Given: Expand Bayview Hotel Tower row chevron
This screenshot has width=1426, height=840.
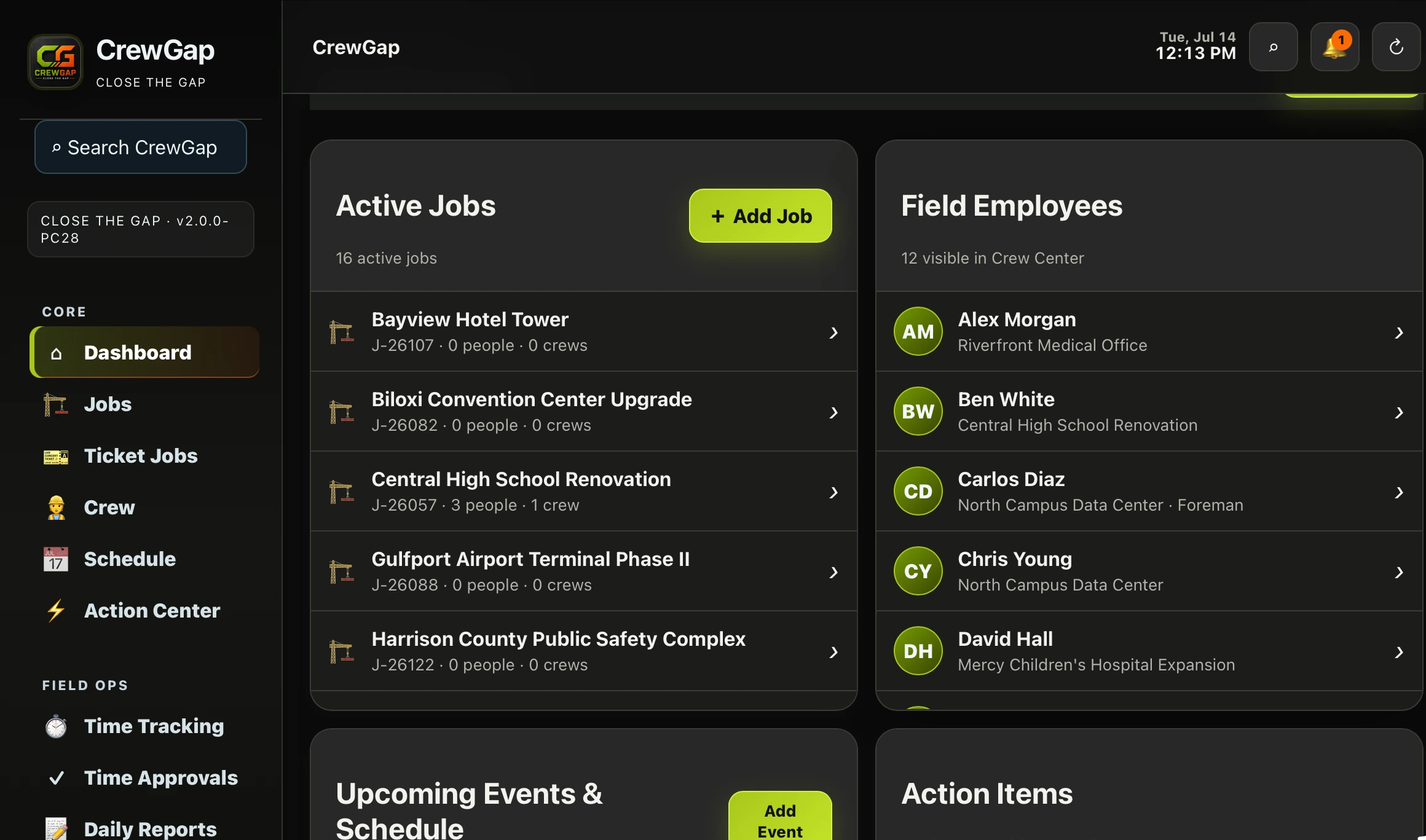Looking at the screenshot, I should coord(834,332).
